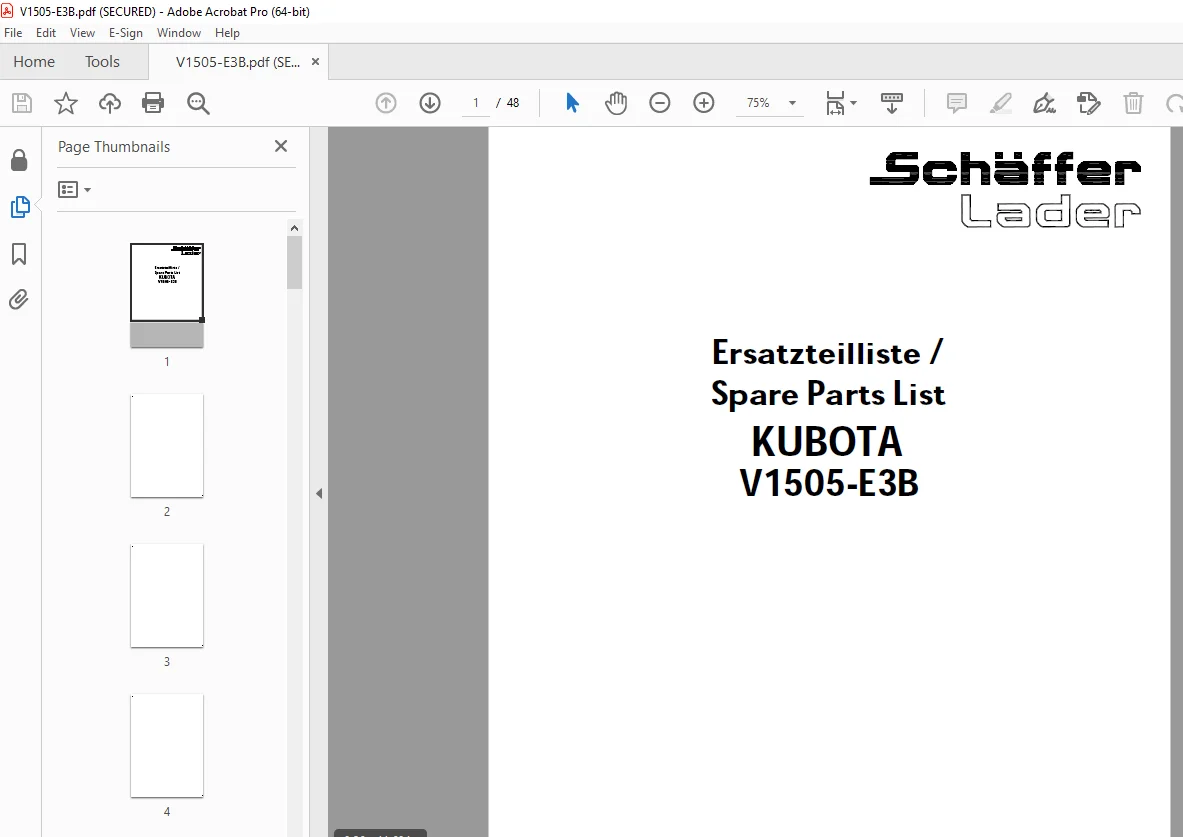1183x837 pixels.
Task: Select the highlight text pen tool
Action: (1000, 103)
